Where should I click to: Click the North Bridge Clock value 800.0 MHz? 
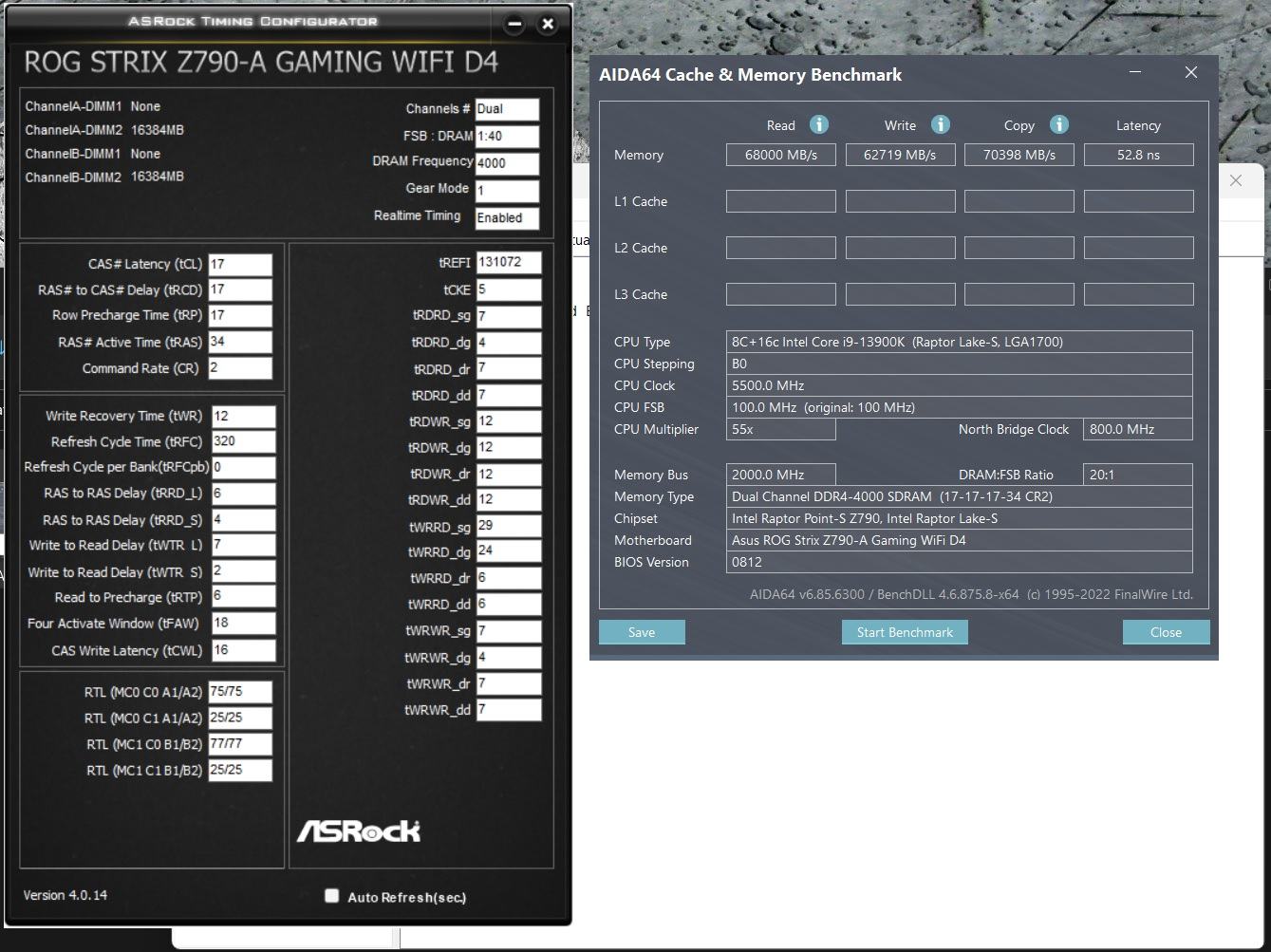click(1139, 429)
